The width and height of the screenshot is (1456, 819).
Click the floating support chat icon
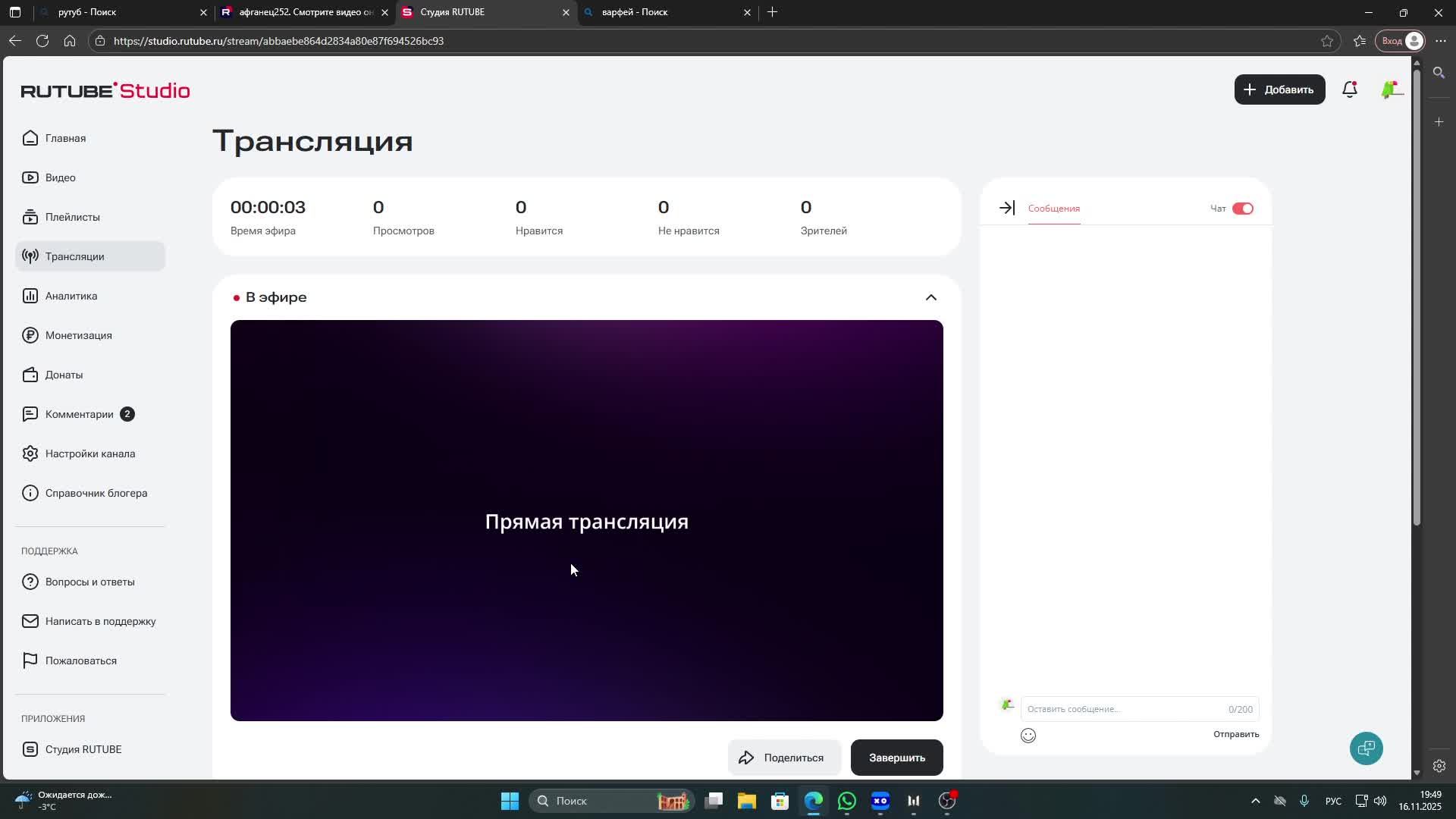tap(1366, 748)
